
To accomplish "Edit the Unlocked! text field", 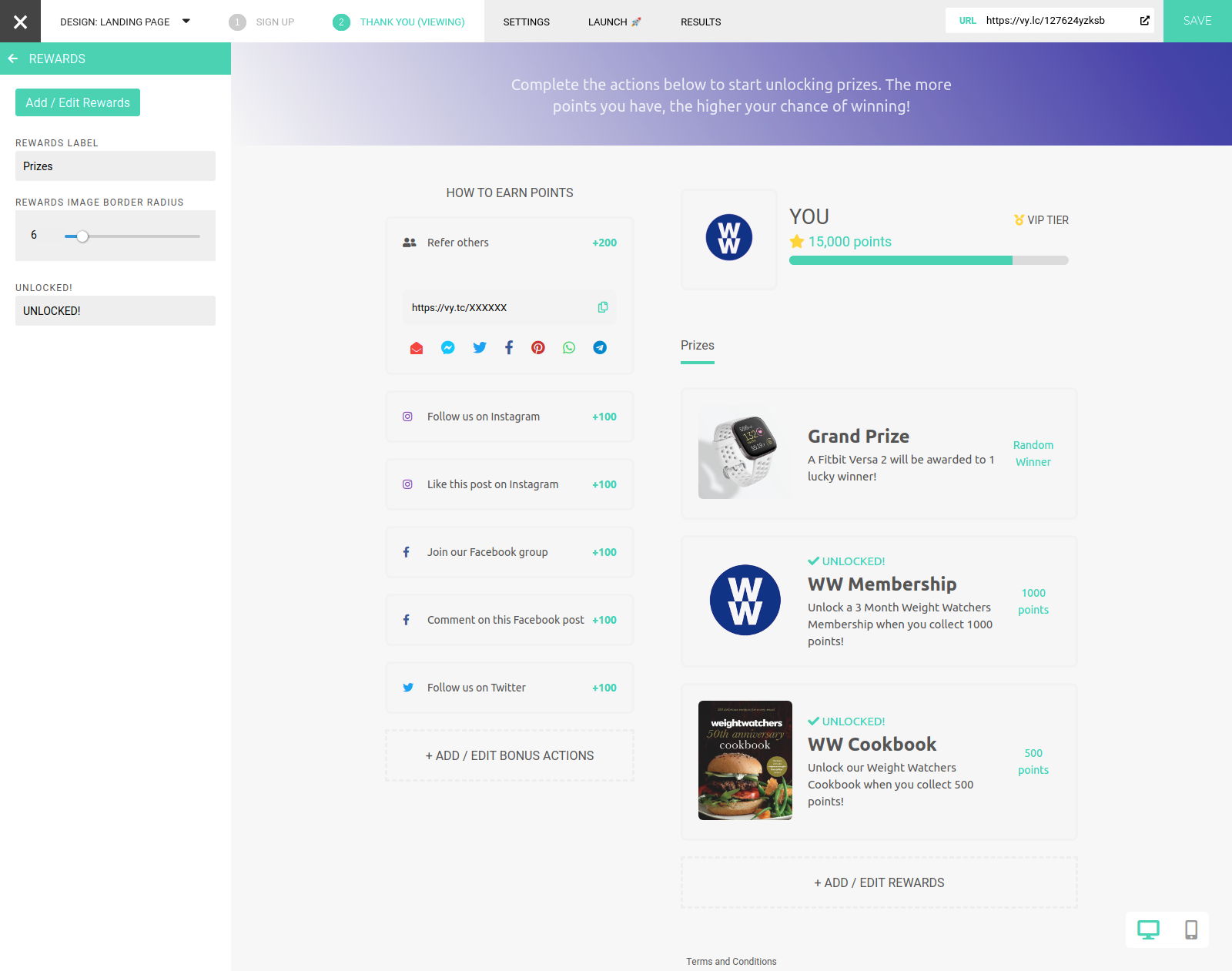I will coord(115,311).
